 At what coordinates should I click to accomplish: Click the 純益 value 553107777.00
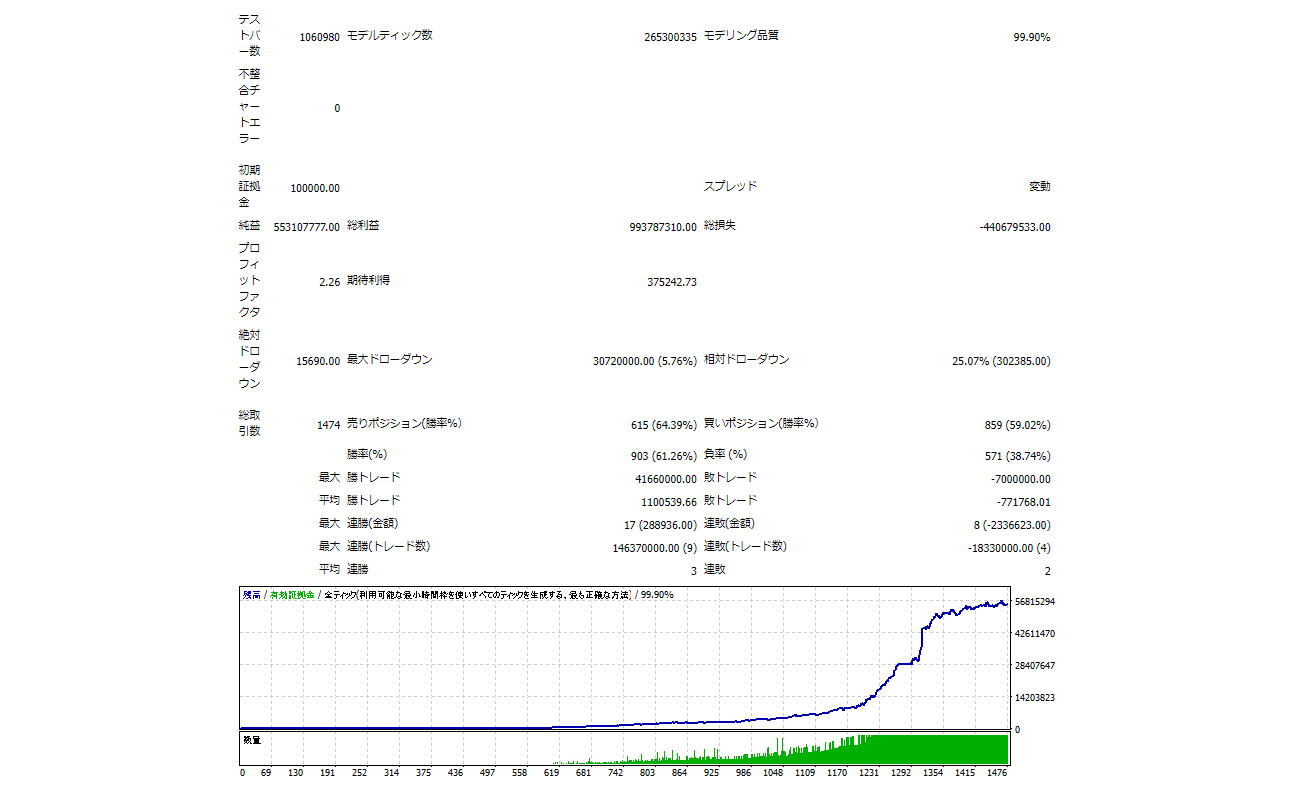306,227
